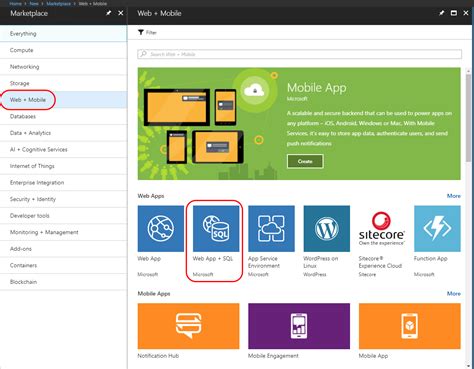Open the Add-ons category
The width and height of the screenshot is (474, 369).
coord(64,249)
